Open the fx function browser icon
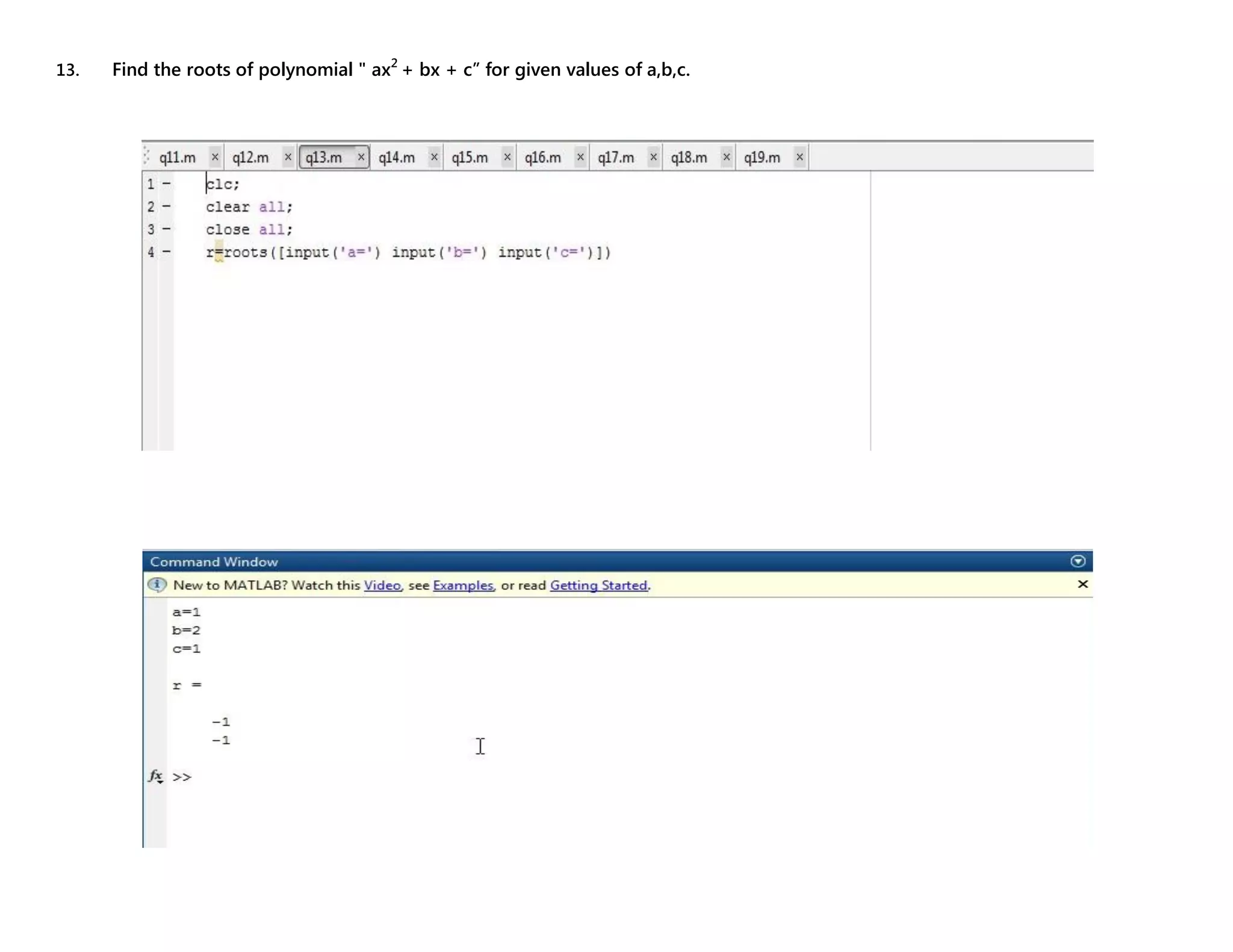Image resolution: width=1233 pixels, height=952 pixels. coord(156,776)
